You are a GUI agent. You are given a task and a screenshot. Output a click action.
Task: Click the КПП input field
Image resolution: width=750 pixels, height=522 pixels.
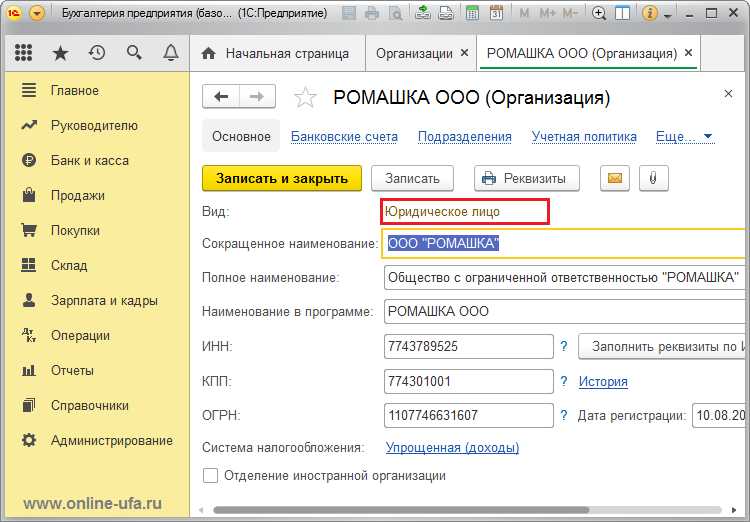(469, 381)
